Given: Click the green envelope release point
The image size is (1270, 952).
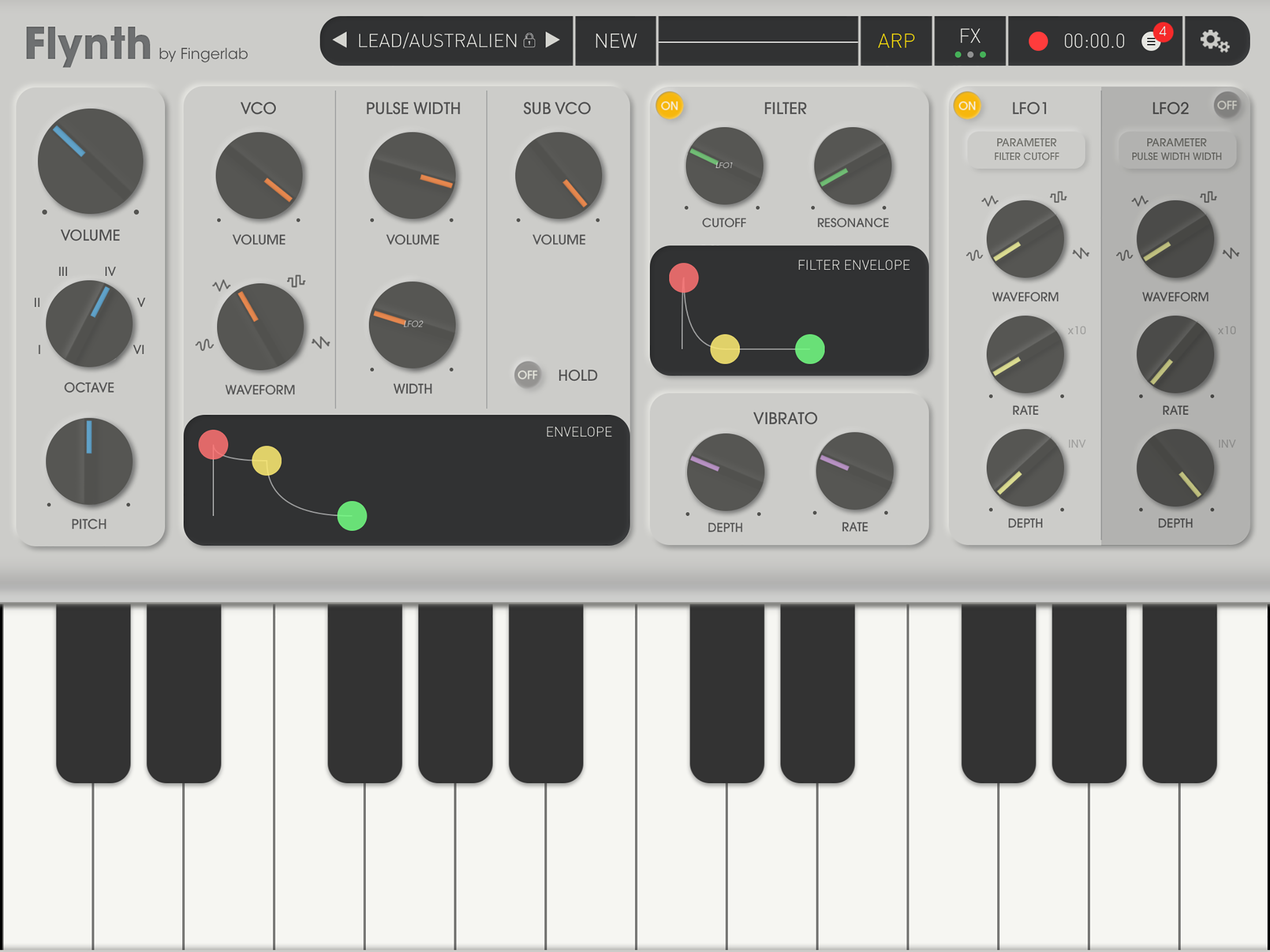Looking at the screenshot, I should tap(352, 516).
